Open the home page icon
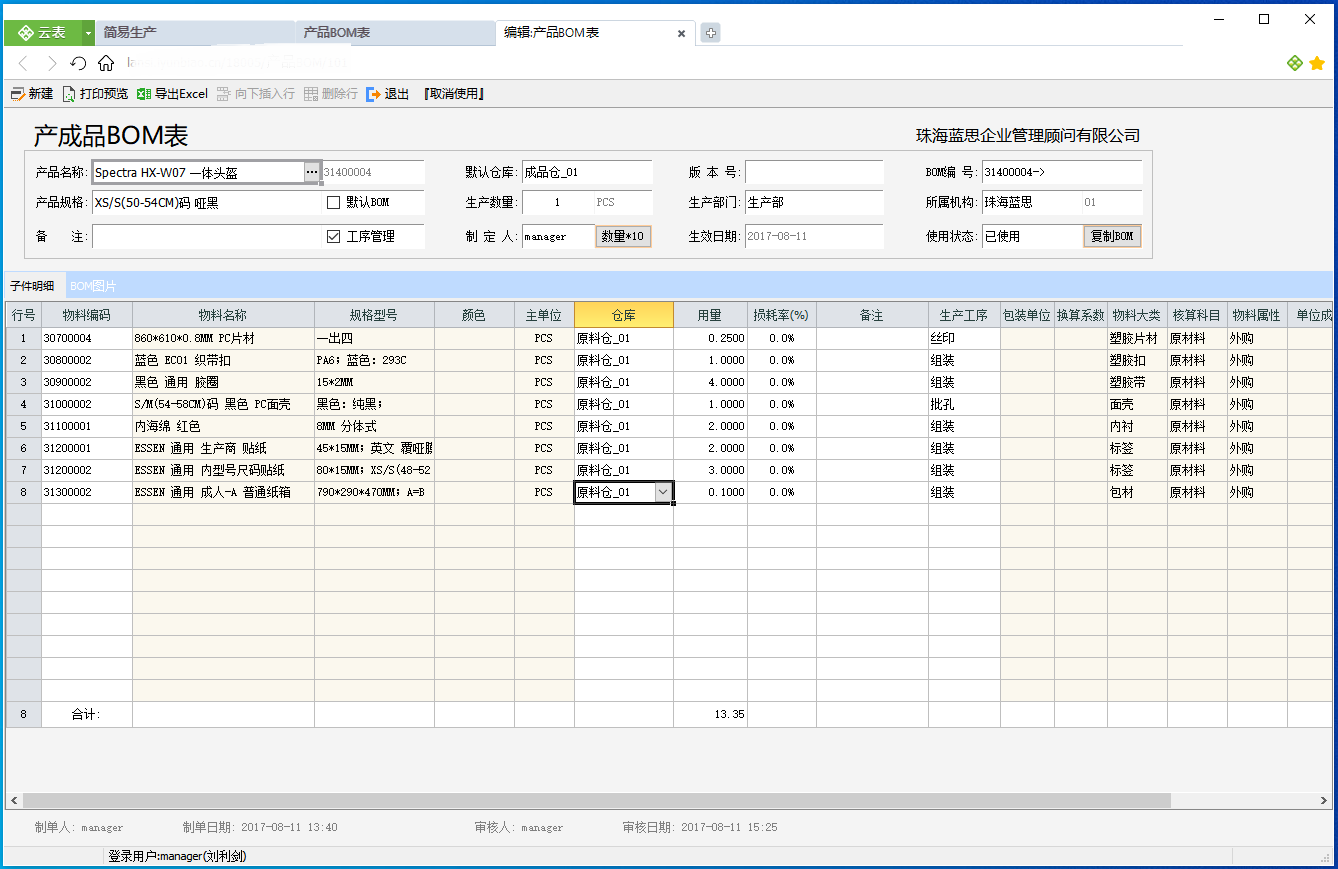This screenshot has width=1338, height=869. point(106,63)
